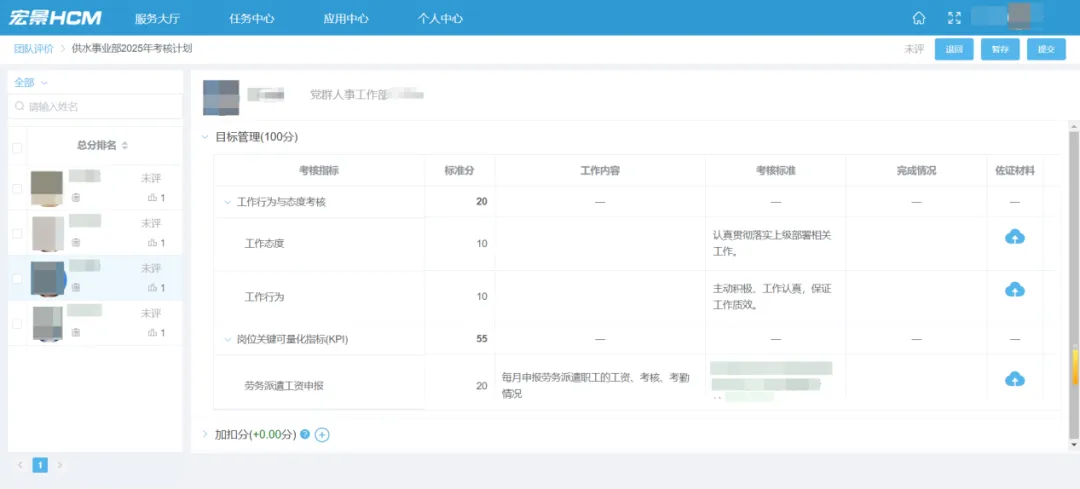
Task: Click the sort arrows beside 总分排名
Action: pyautogui.click(x=125, y=146)
